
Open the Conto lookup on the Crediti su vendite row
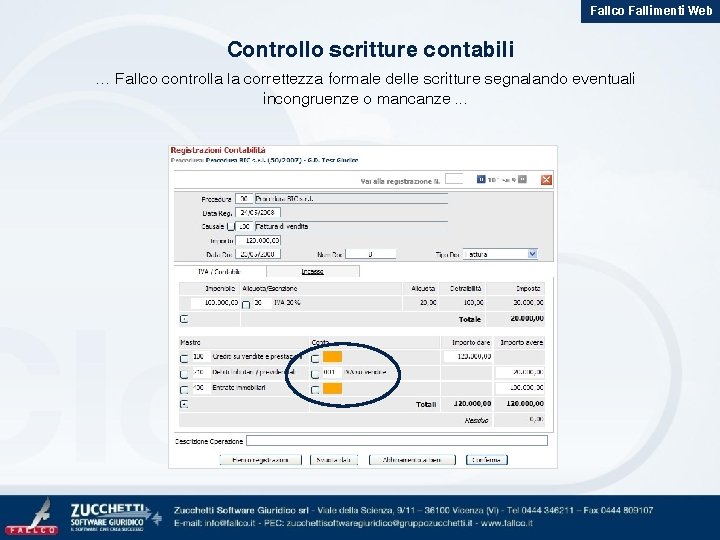tap(315, 358)
